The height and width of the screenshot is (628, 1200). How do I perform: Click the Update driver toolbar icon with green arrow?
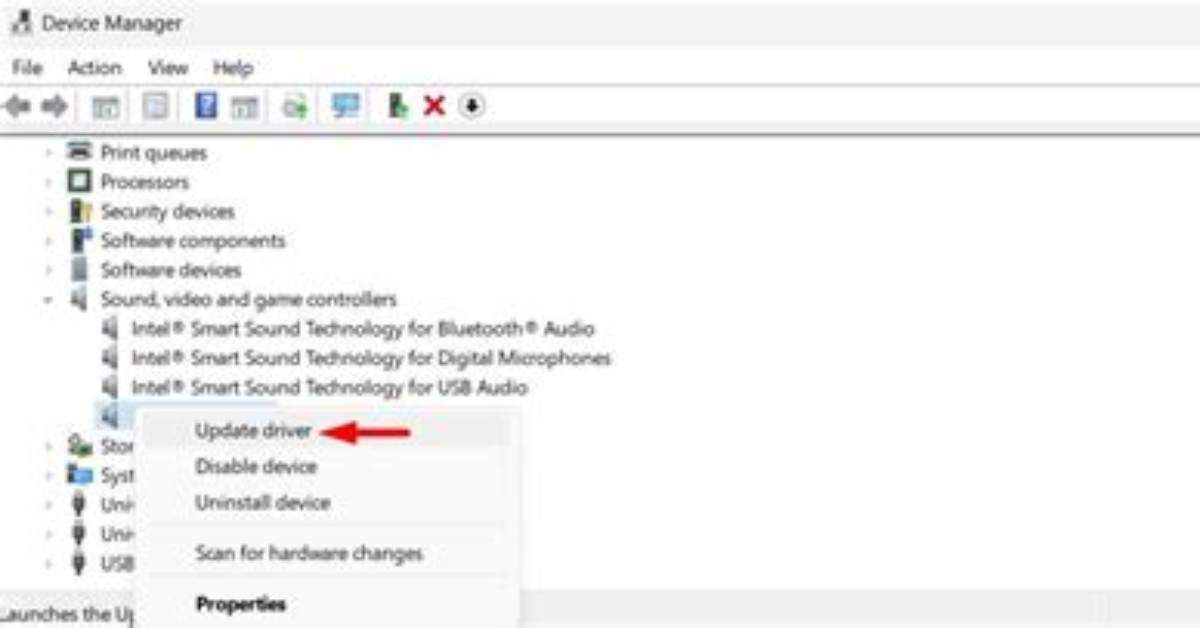click(x=294, y=106)
